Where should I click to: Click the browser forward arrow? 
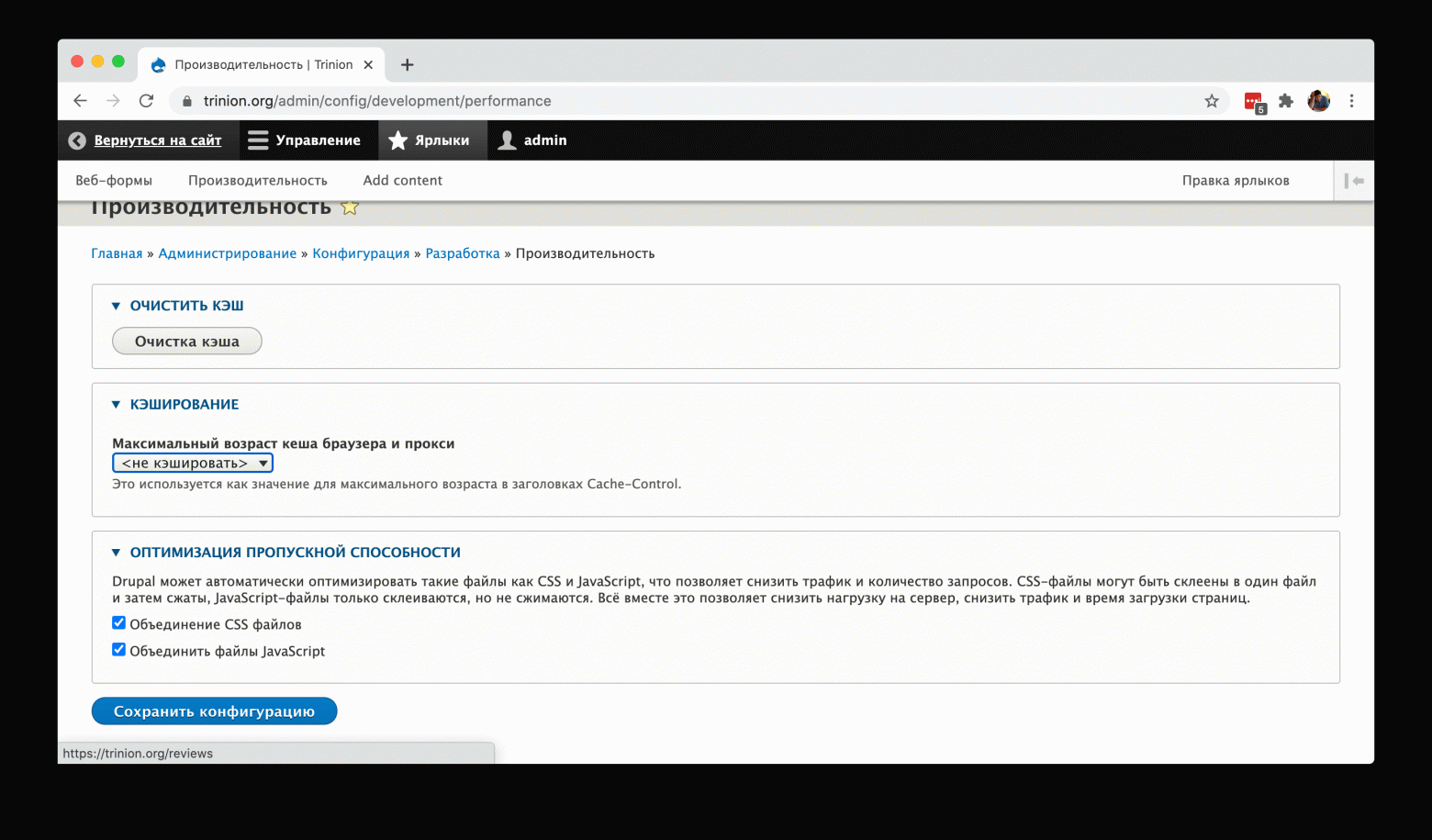tap(113, 101)
